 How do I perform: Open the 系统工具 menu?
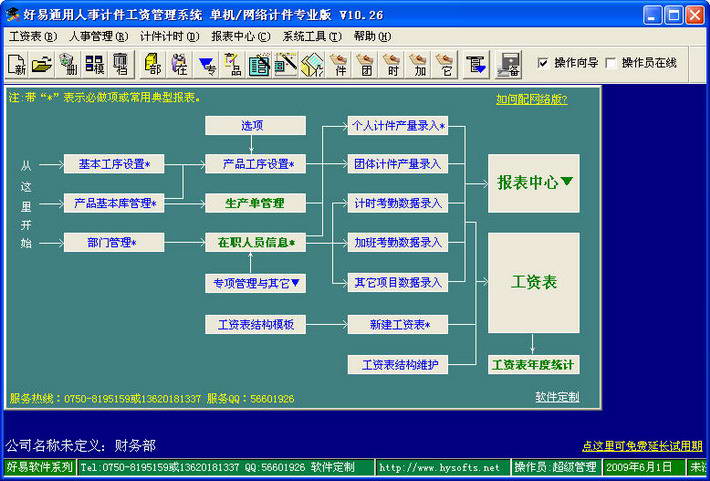pos(312,36)
